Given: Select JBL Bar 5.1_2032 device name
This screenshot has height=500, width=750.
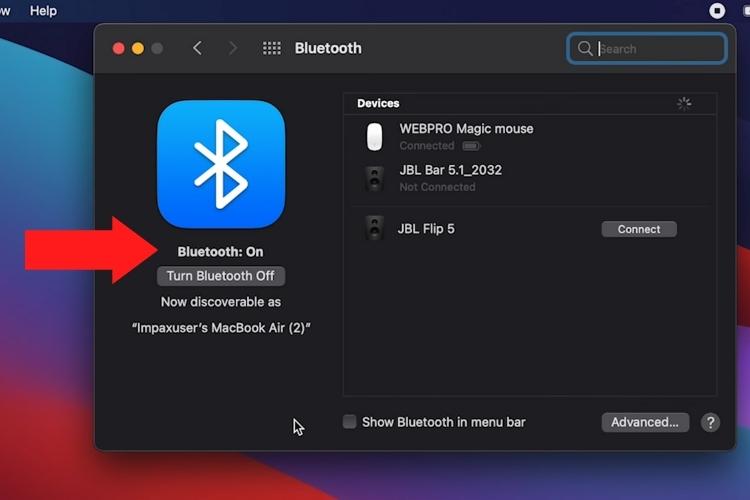Looking at the screenshot, I should point(451,170).
